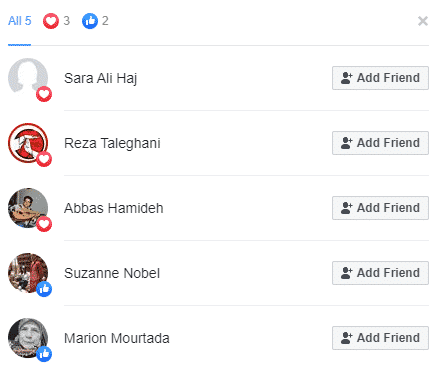Click Suzanne Nobel's profile photo

click(x=28, y=273)
